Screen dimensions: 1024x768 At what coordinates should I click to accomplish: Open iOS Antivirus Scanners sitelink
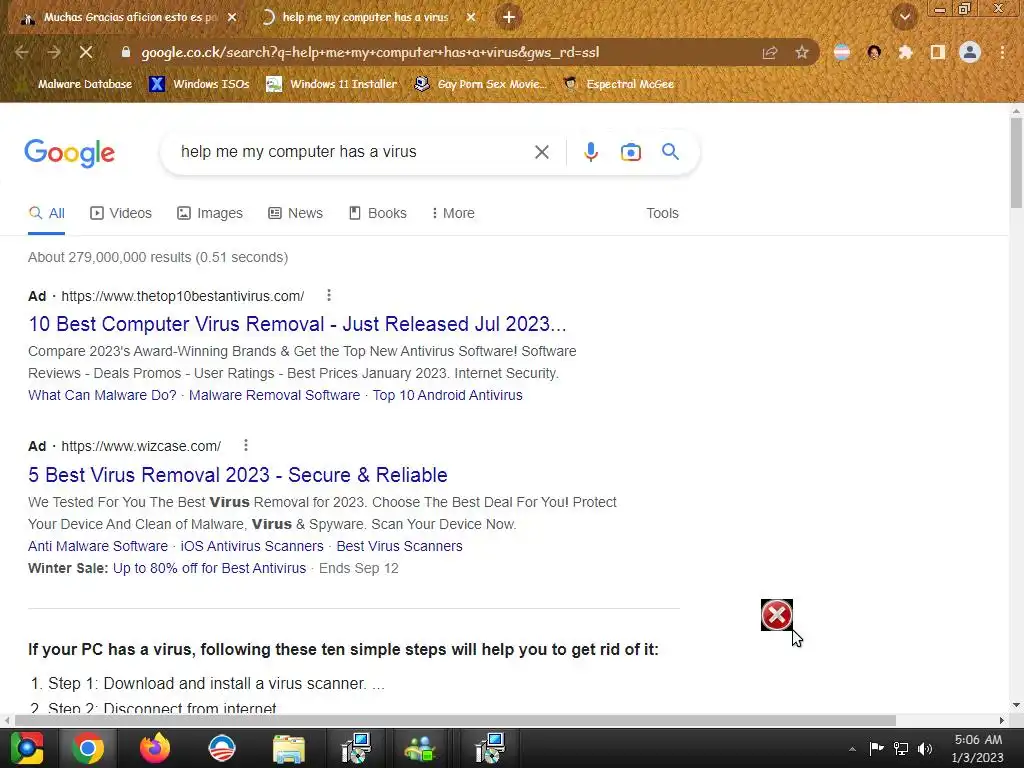[x=252, y=547]
